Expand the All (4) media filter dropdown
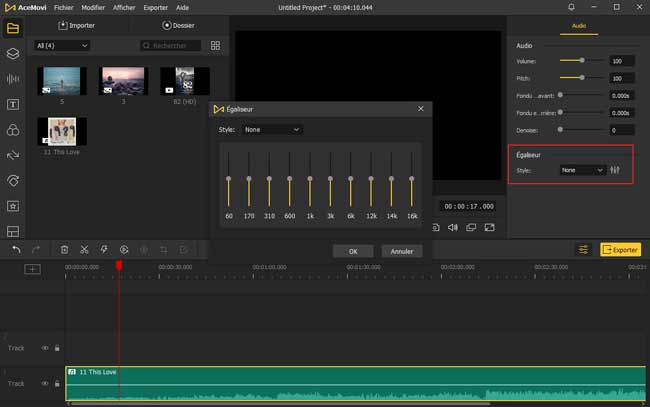 62,46
